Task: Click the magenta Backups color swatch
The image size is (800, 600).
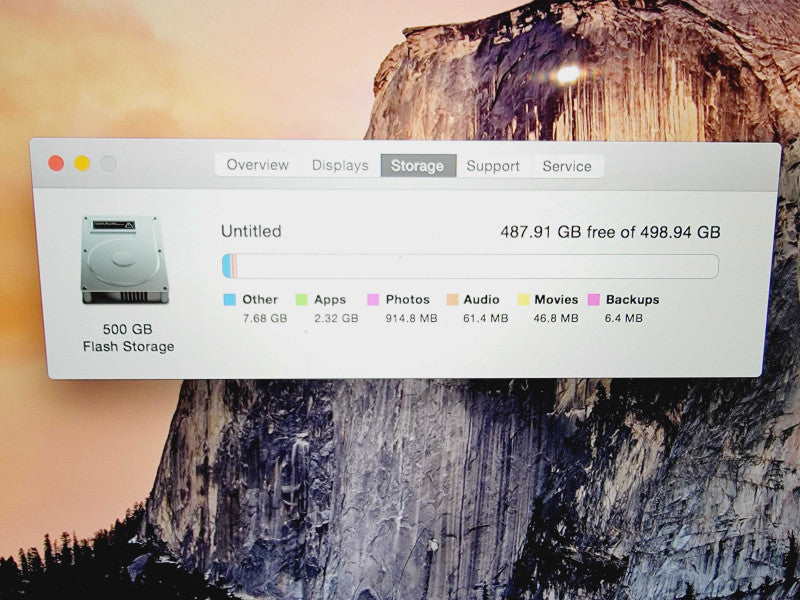Action: (x=593, y=299)
